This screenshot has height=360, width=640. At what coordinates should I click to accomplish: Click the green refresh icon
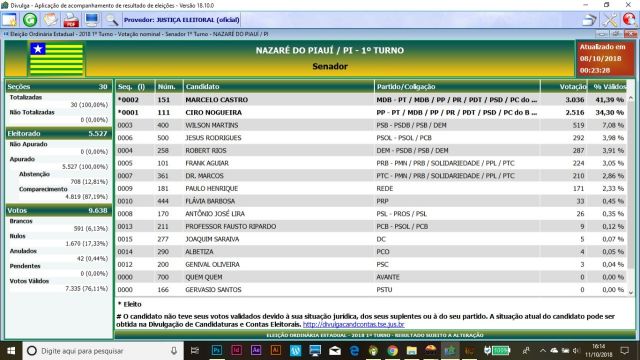point(30,20)
